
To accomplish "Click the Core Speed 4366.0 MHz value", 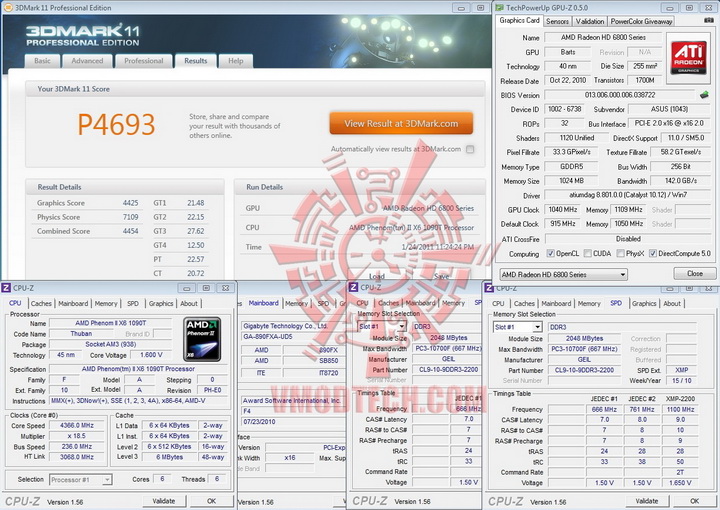I will [76, 426].
